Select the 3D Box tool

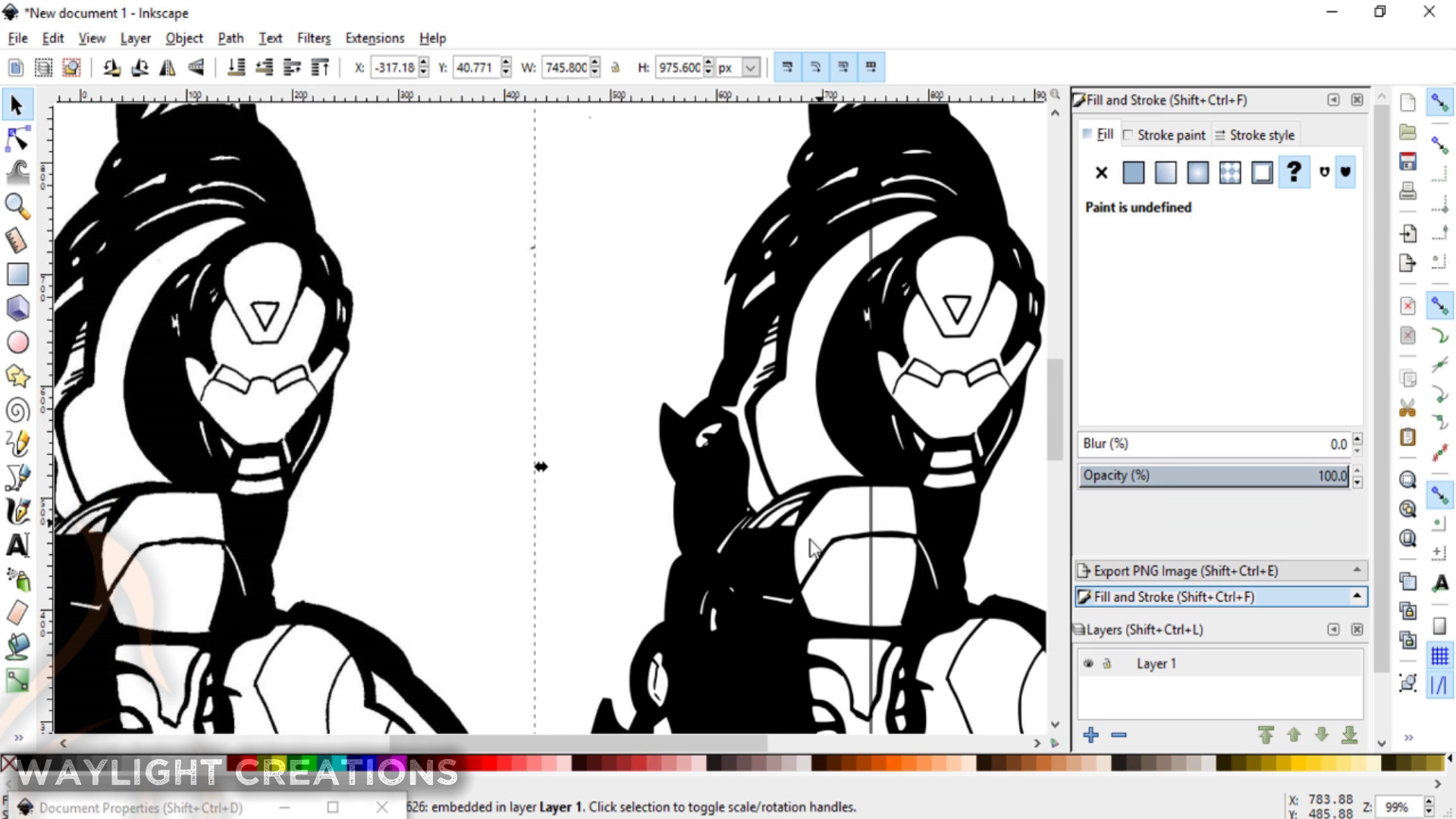point(17,308)
